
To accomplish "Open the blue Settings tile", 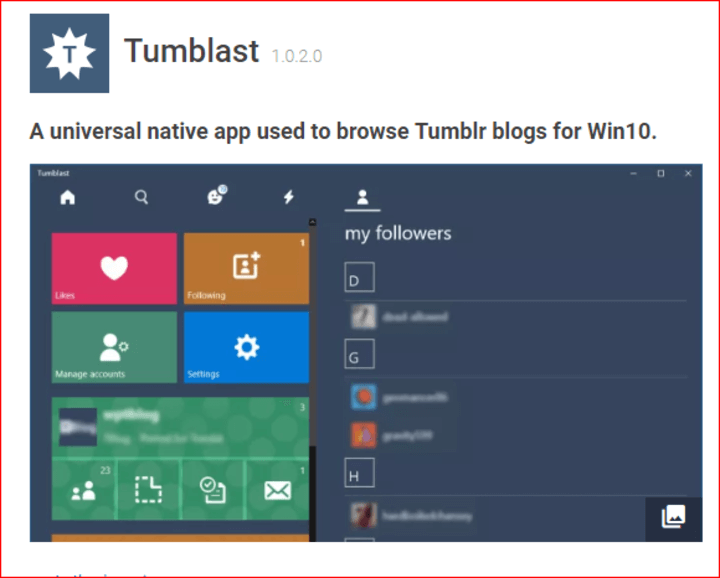I will 247,347.
